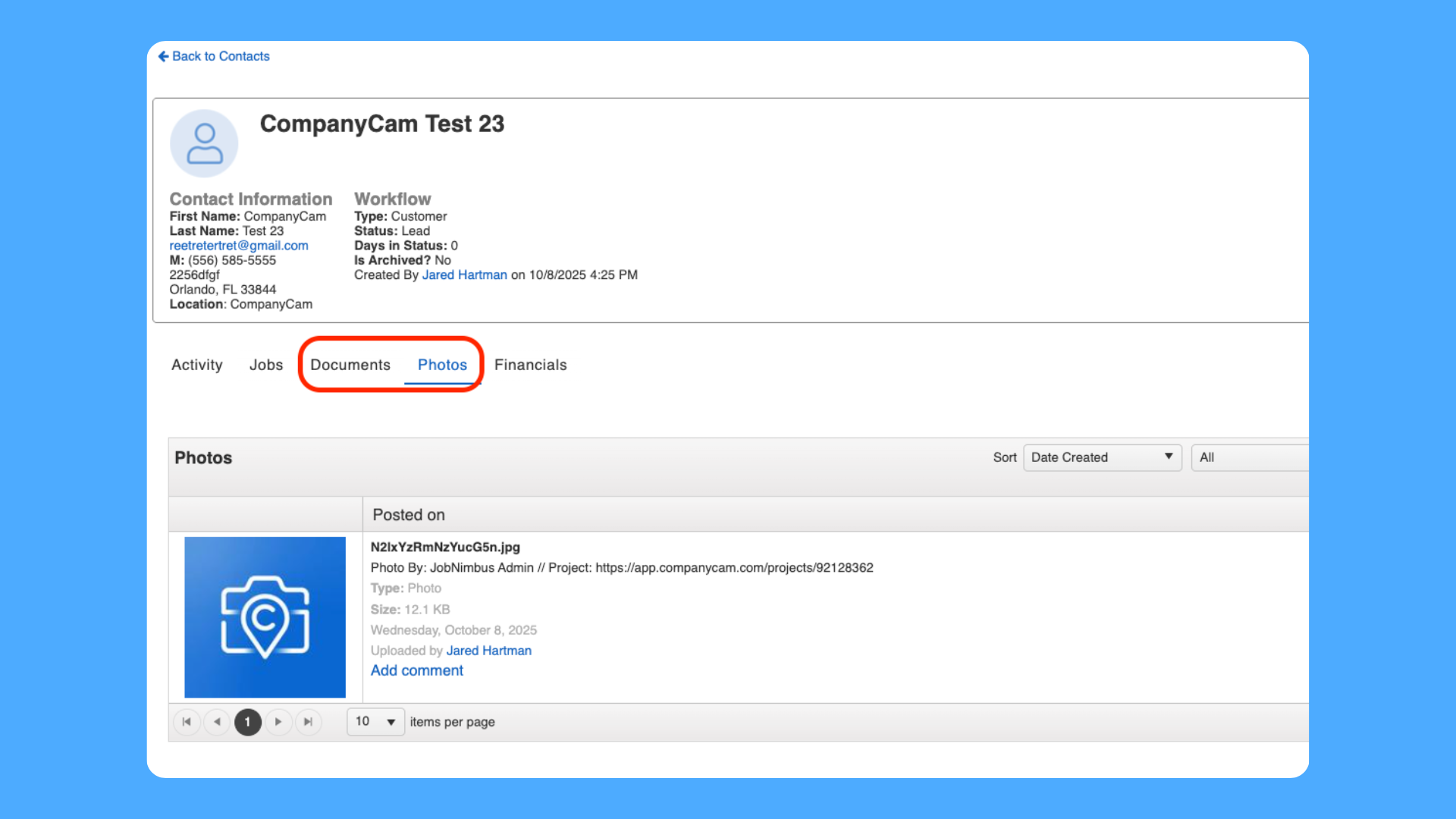Navigate back using Back to Contacts link
Screen dimensions: 1456x819
pos(221,56)
